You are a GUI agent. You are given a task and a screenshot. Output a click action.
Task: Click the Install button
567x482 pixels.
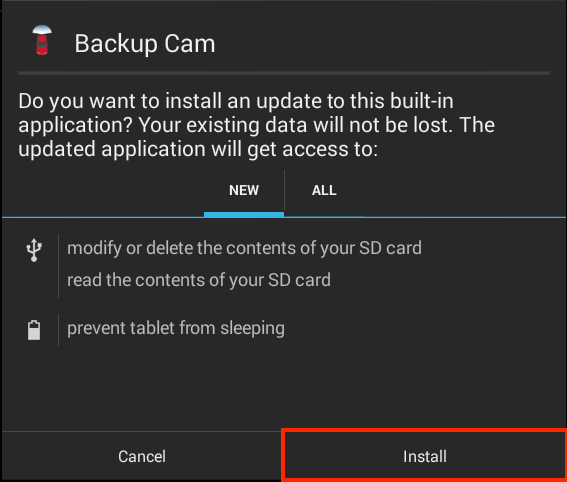point(425,456)
